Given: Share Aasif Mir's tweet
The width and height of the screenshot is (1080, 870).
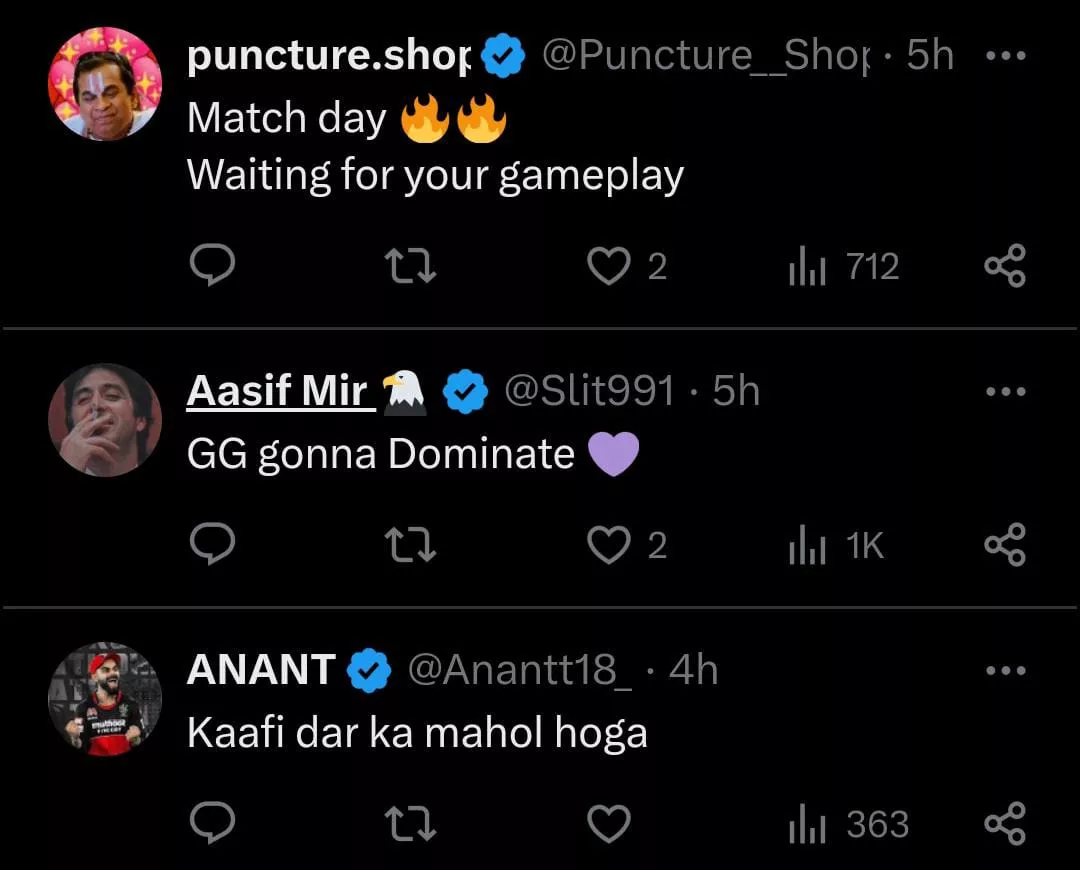Looking at the screenshot, I should (1005, 545).
